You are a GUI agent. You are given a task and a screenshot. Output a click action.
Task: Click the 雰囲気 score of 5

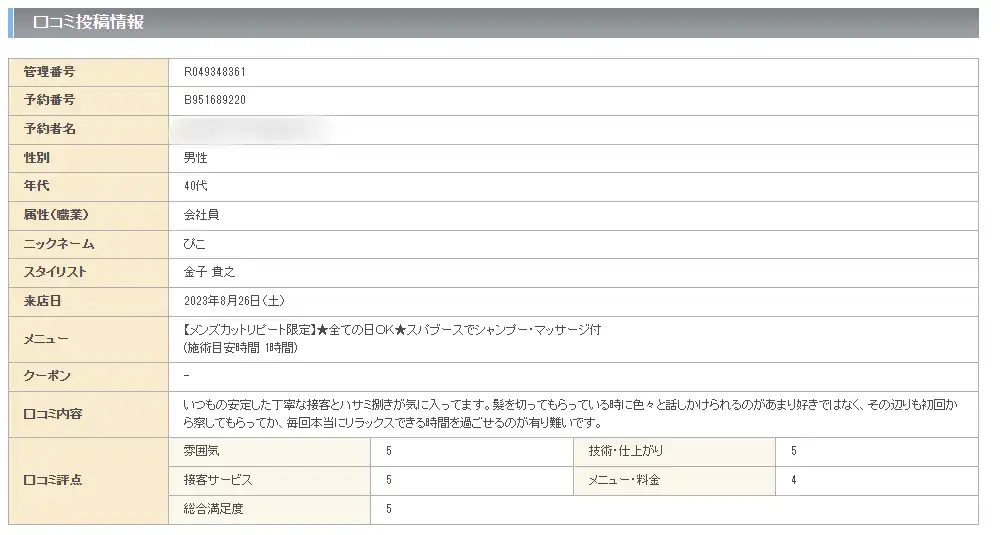coord(389,451)
